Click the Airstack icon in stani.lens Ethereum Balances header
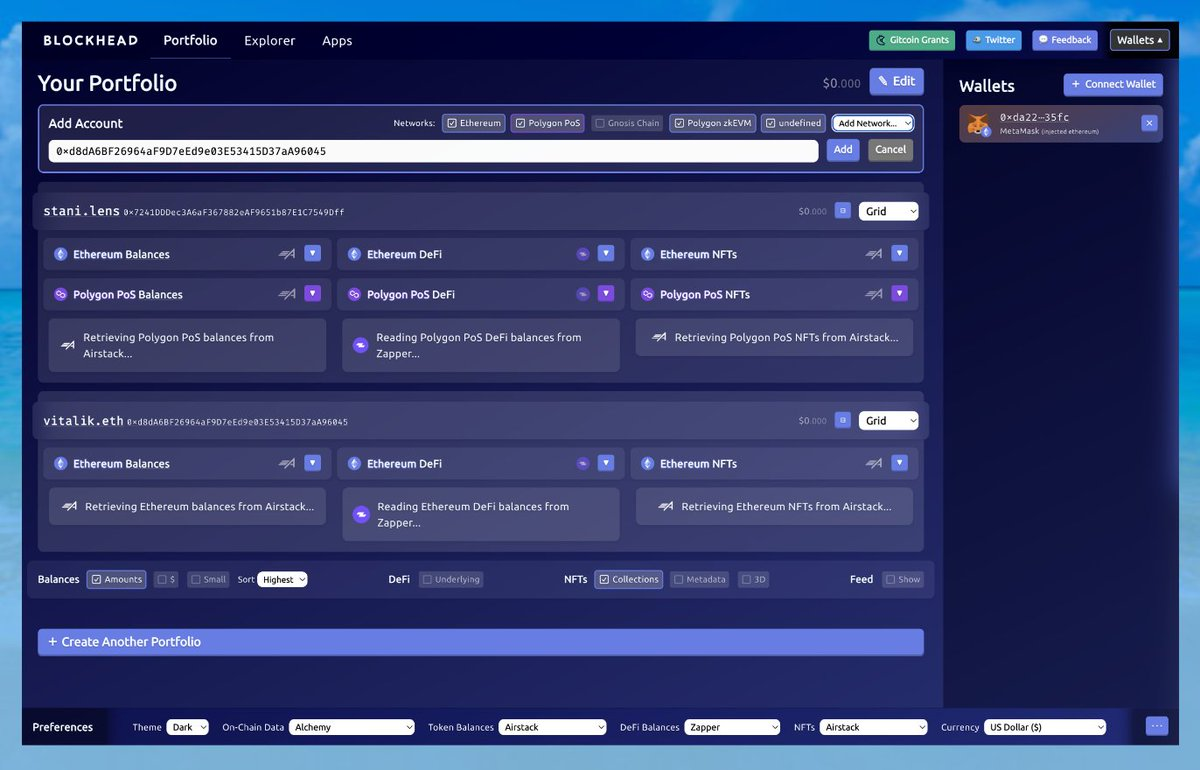The width and height of the screenshot is (1200, 770). (x=287, y=254)
